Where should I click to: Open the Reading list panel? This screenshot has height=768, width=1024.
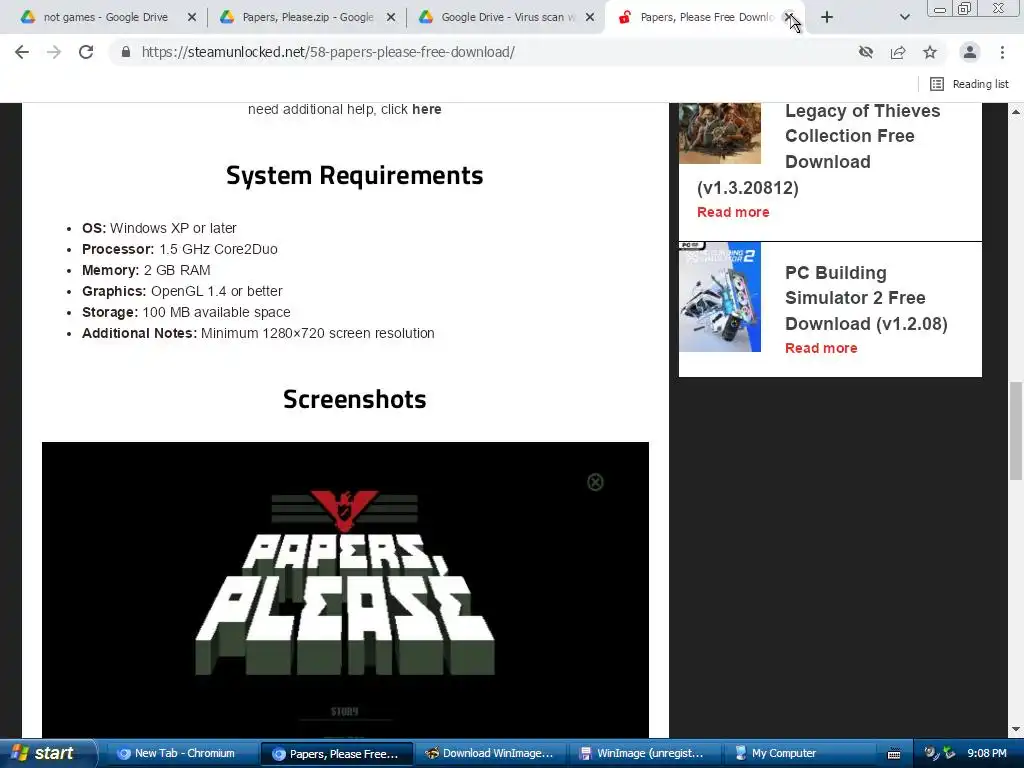point(969,84)
